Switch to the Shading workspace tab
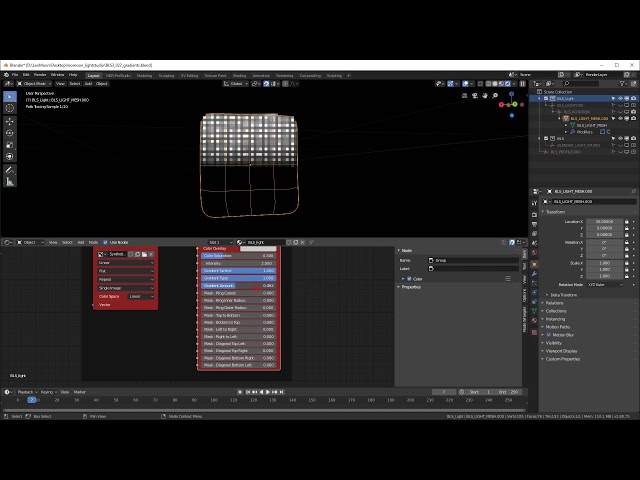 pos(240,76)
